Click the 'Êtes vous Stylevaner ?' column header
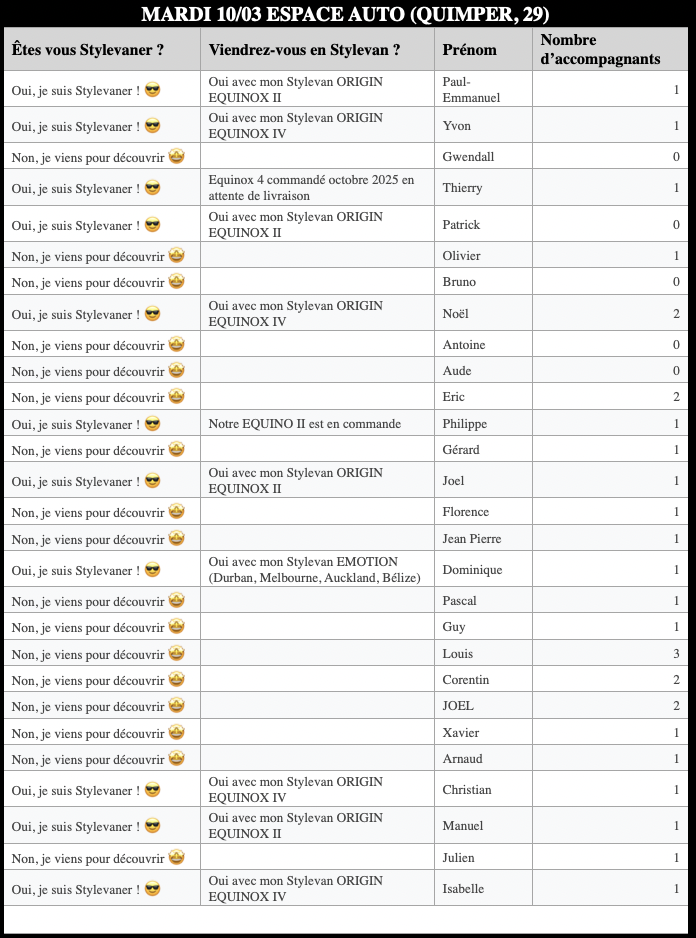696x938 pixels. (88, 50)
